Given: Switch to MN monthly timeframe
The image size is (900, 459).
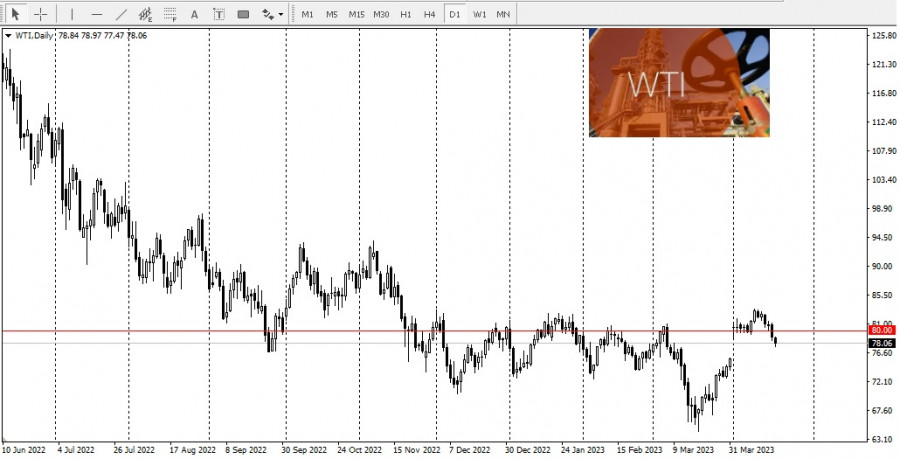Looking at the screenshot, I should [x=503, y=14].
